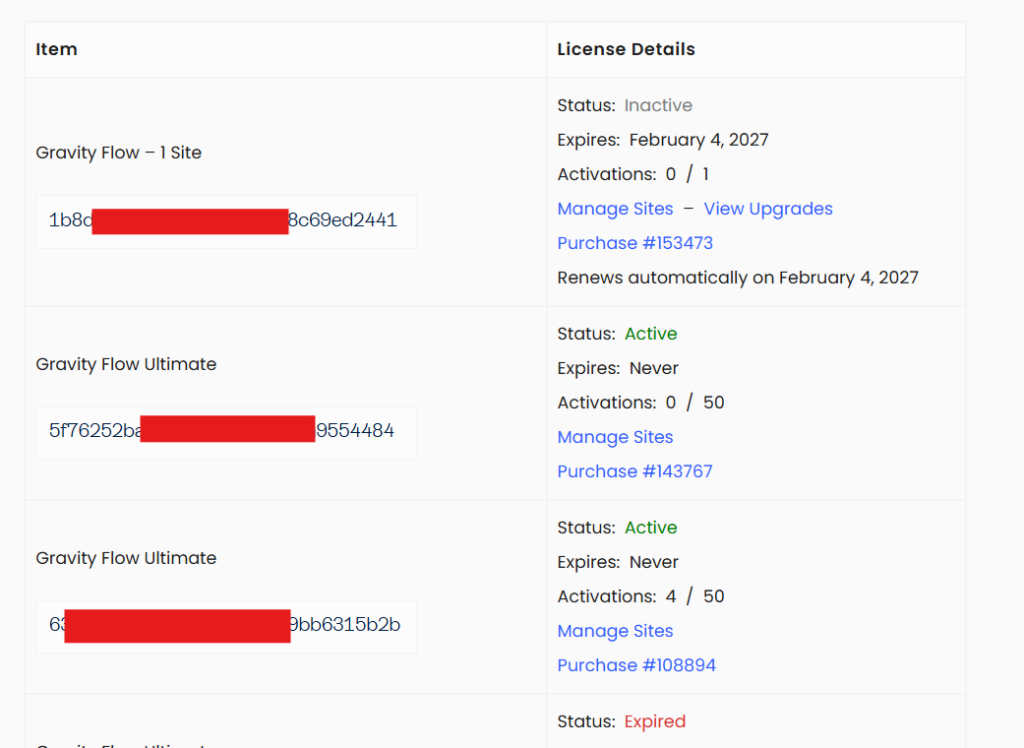The height and width of the screenshot is (748, 1024).
Task: Click the Active status of the first Ultimate license
Action: coord(651,333)
